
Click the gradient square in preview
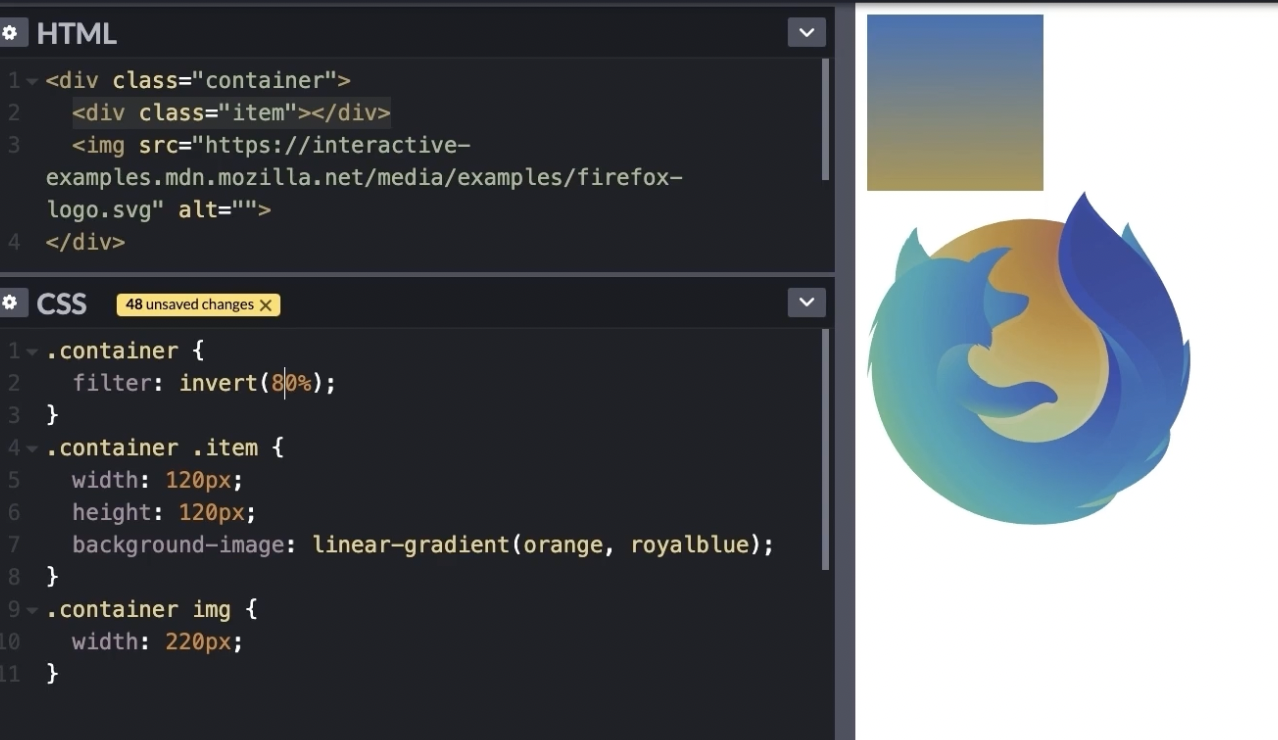955,102
